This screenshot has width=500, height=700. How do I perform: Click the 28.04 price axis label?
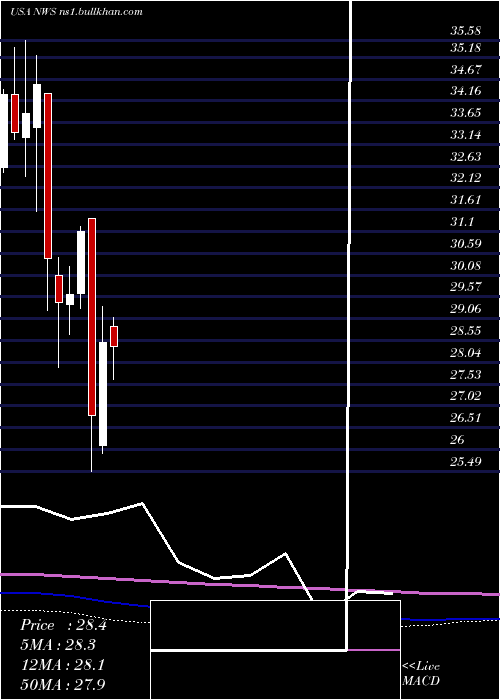click(465, 352)
